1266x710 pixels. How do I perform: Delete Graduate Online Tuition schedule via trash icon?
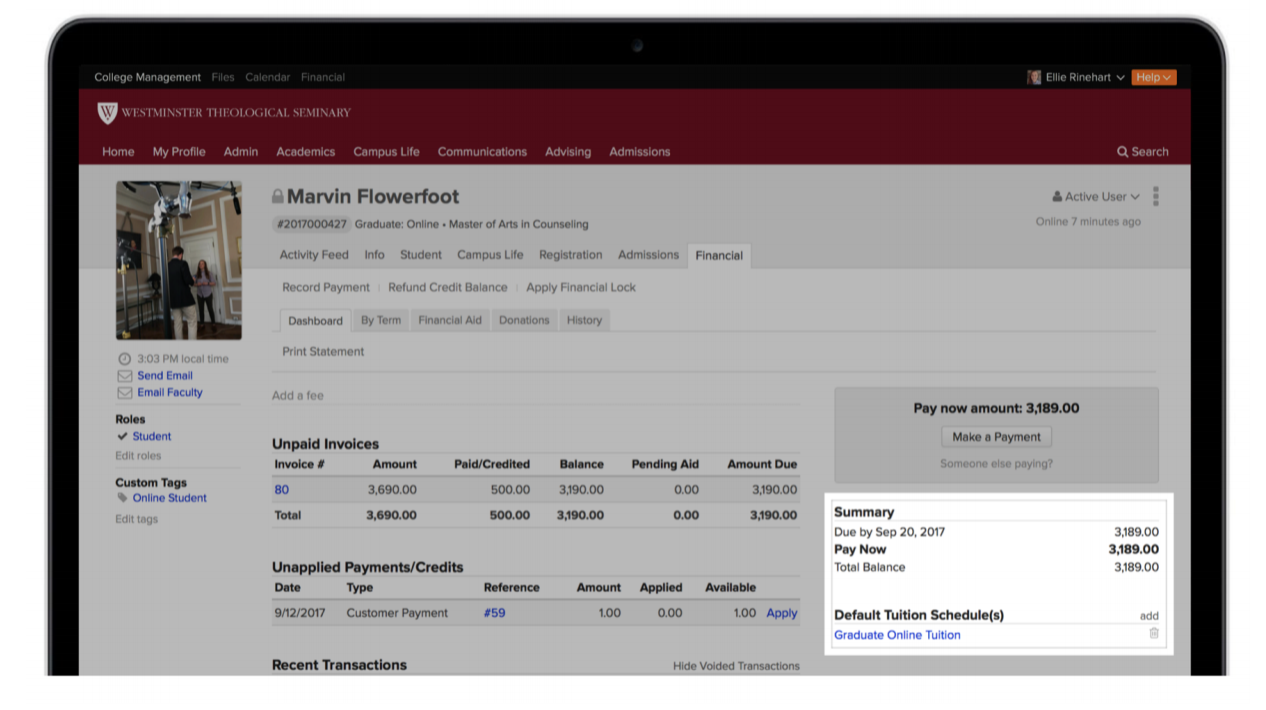[1153, 634]
